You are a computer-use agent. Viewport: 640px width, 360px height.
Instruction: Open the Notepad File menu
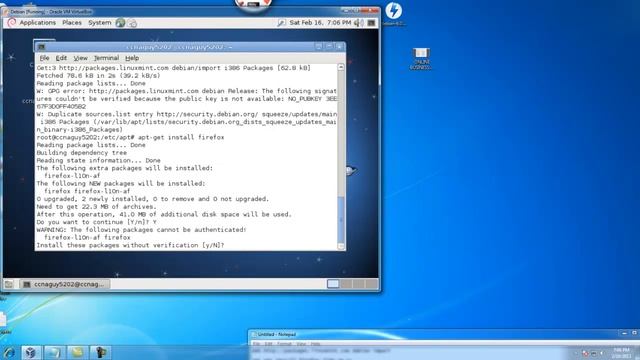click(256, 344)
